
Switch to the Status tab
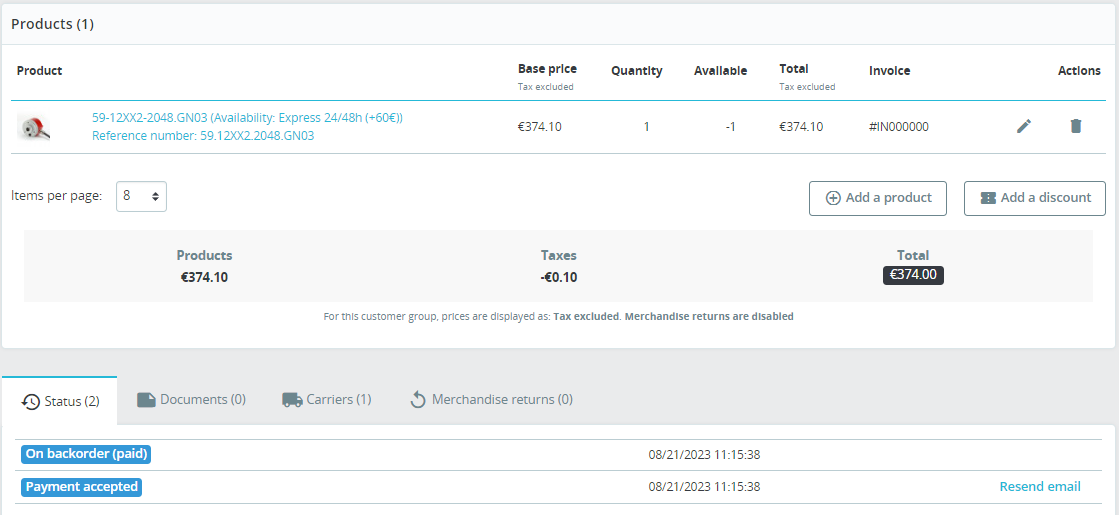click(x=60, y=401)
